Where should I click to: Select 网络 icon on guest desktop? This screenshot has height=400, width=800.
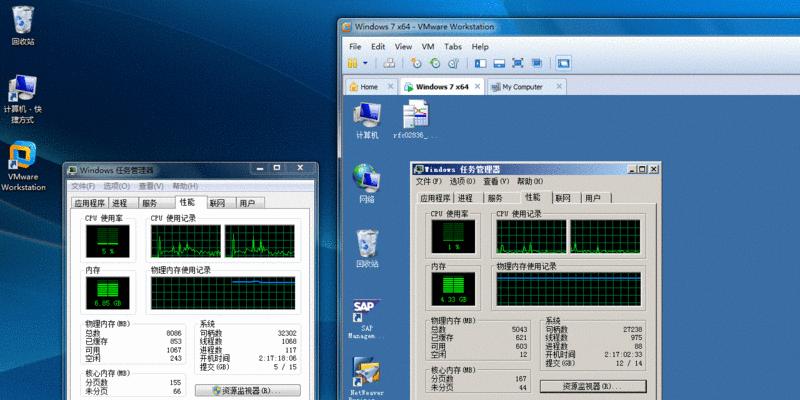click(367, 184)
